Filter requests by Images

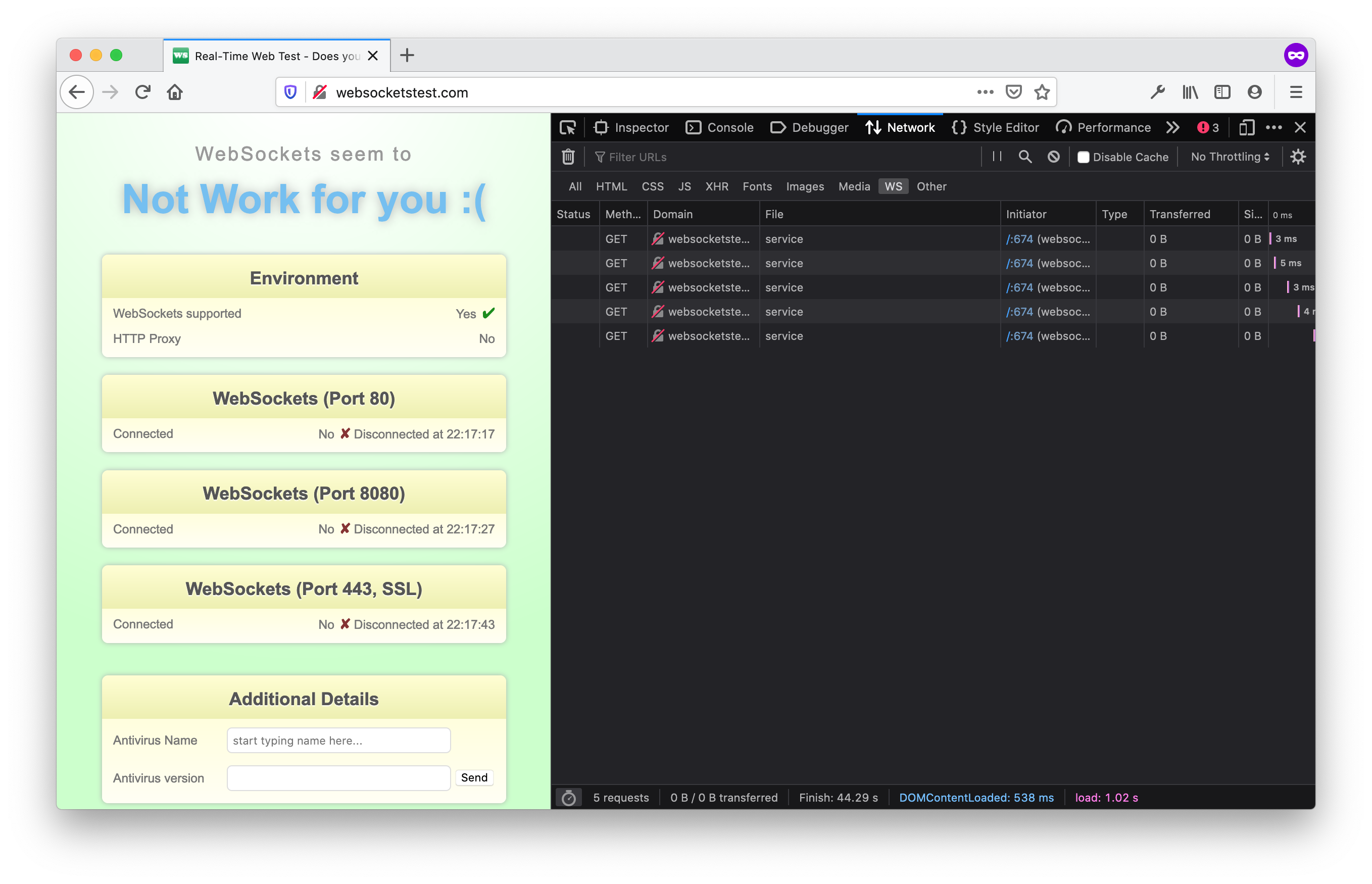(805, 186)
